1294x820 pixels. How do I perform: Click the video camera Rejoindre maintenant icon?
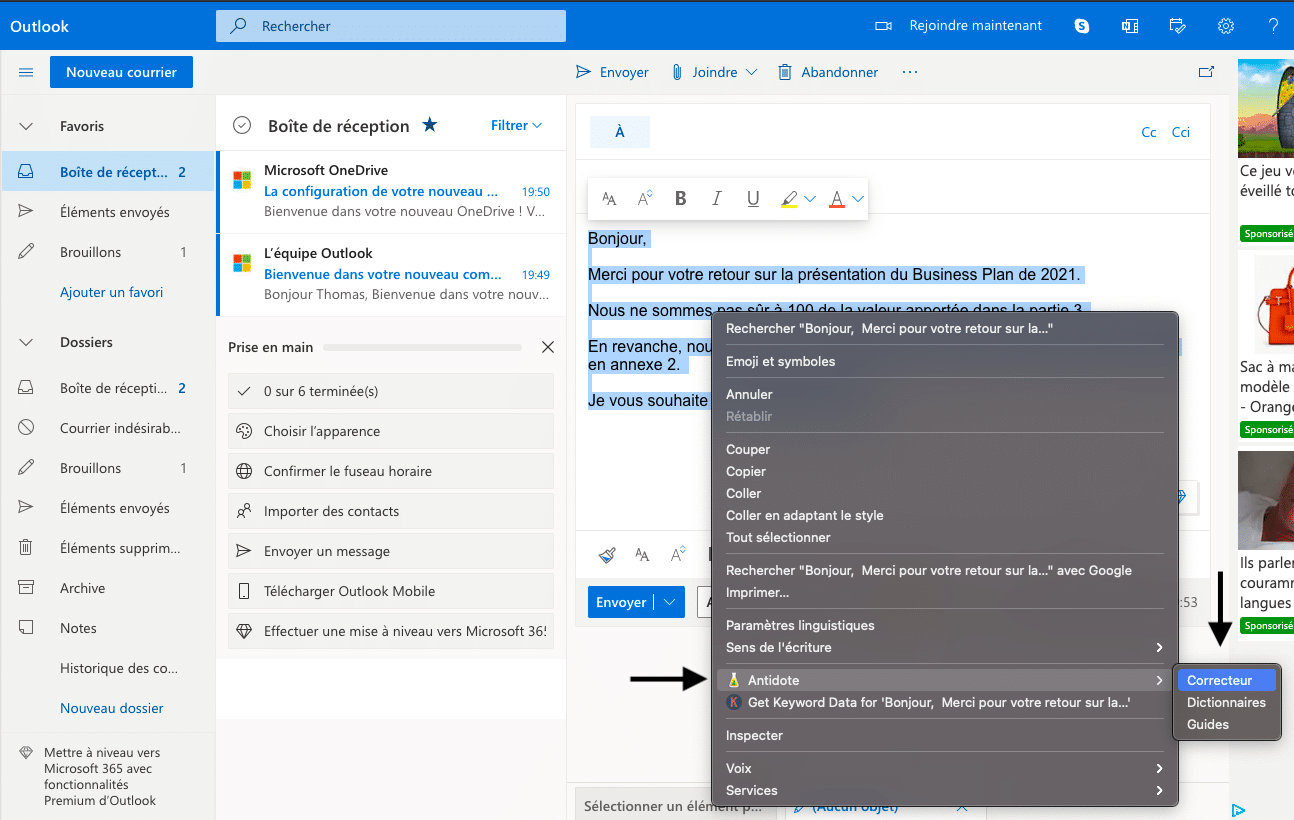[x=883, y=26]
